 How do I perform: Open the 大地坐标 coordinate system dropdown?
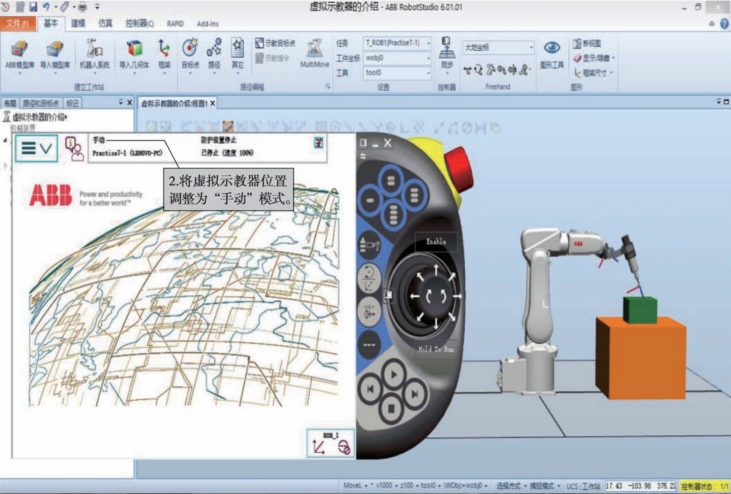coord(497,47)
